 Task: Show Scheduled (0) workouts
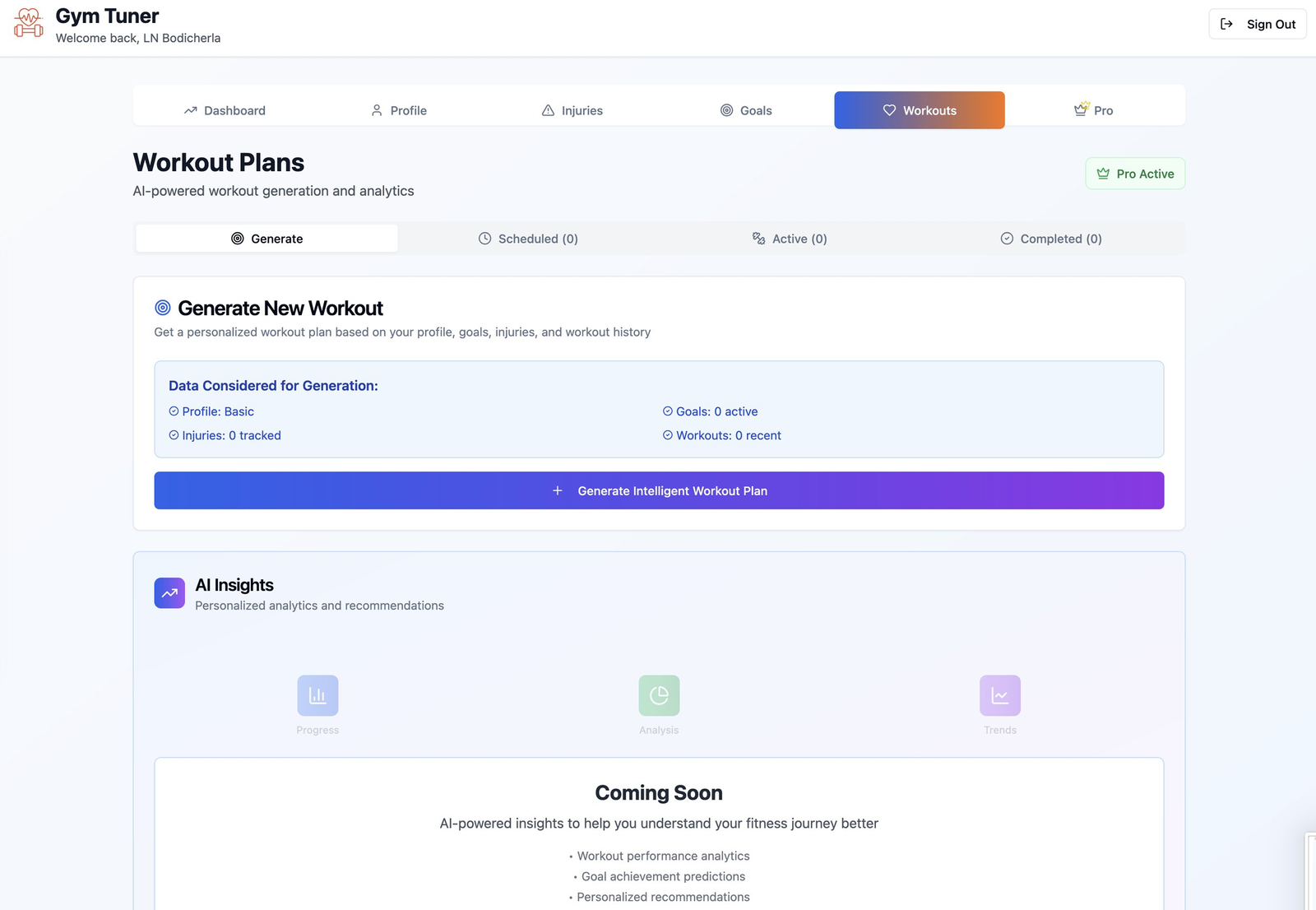click(528, 239)
